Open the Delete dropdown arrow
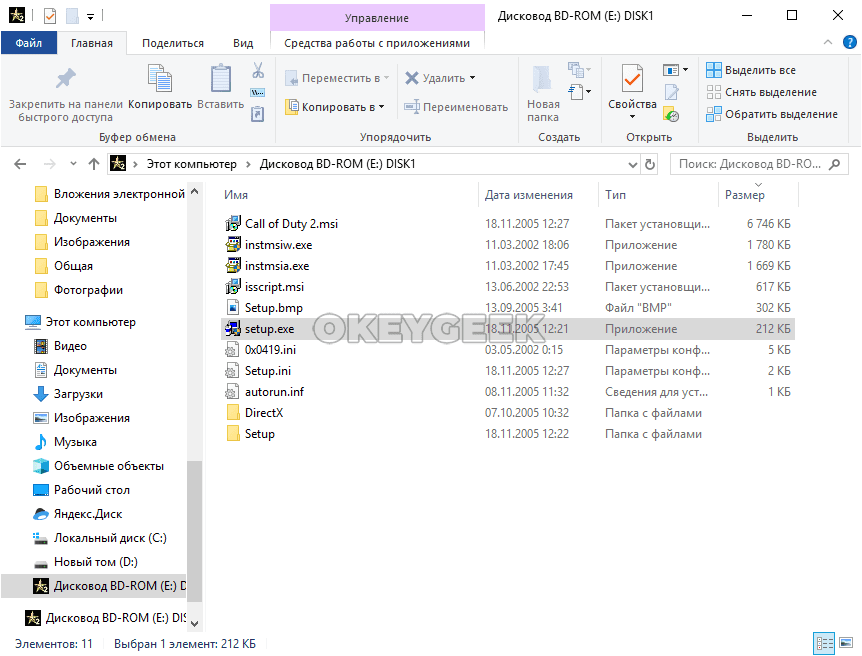This screenshot has height=656, width=862. tap(472, 78)
